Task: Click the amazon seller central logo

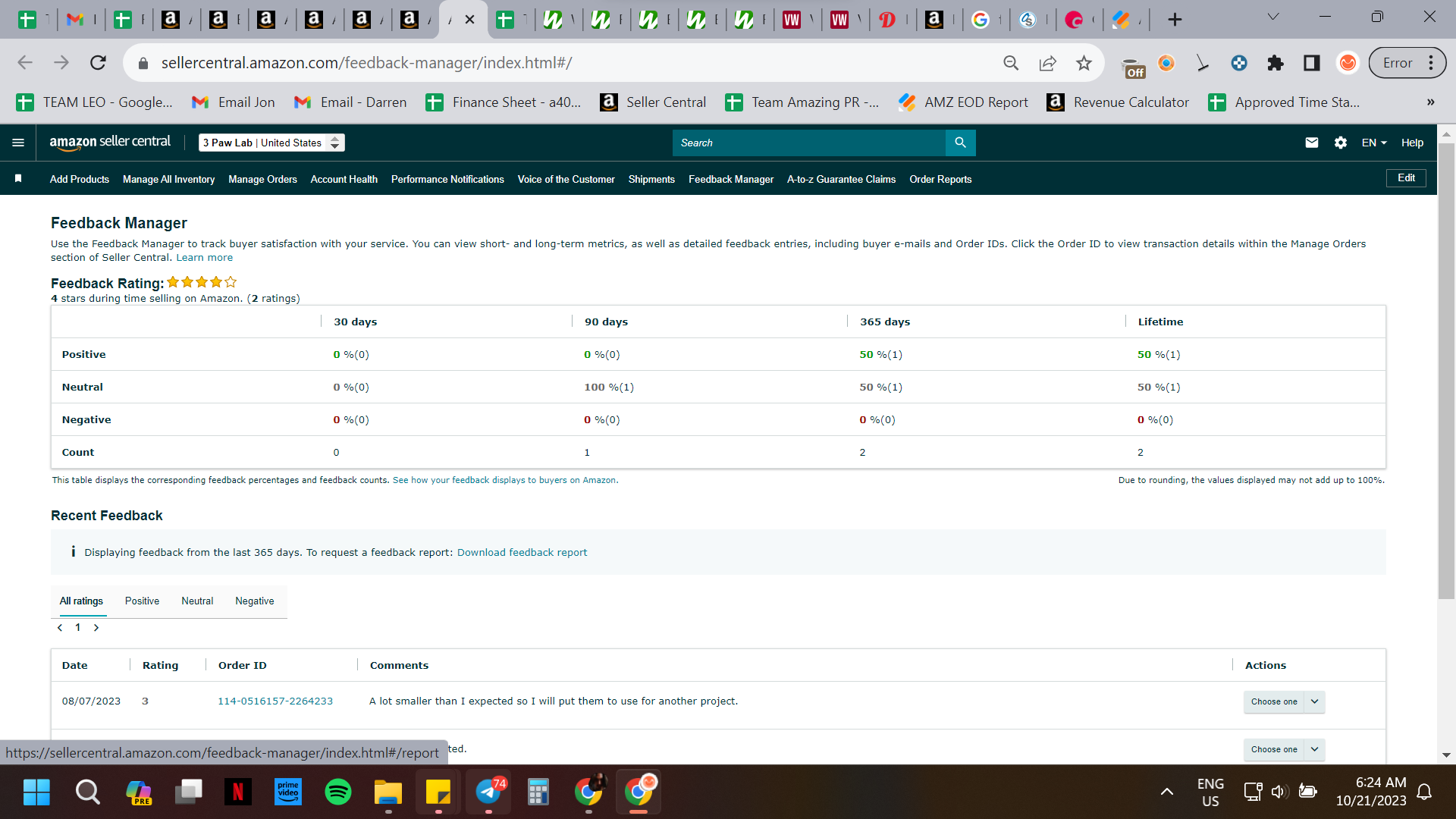Action: tap(110, 142)
